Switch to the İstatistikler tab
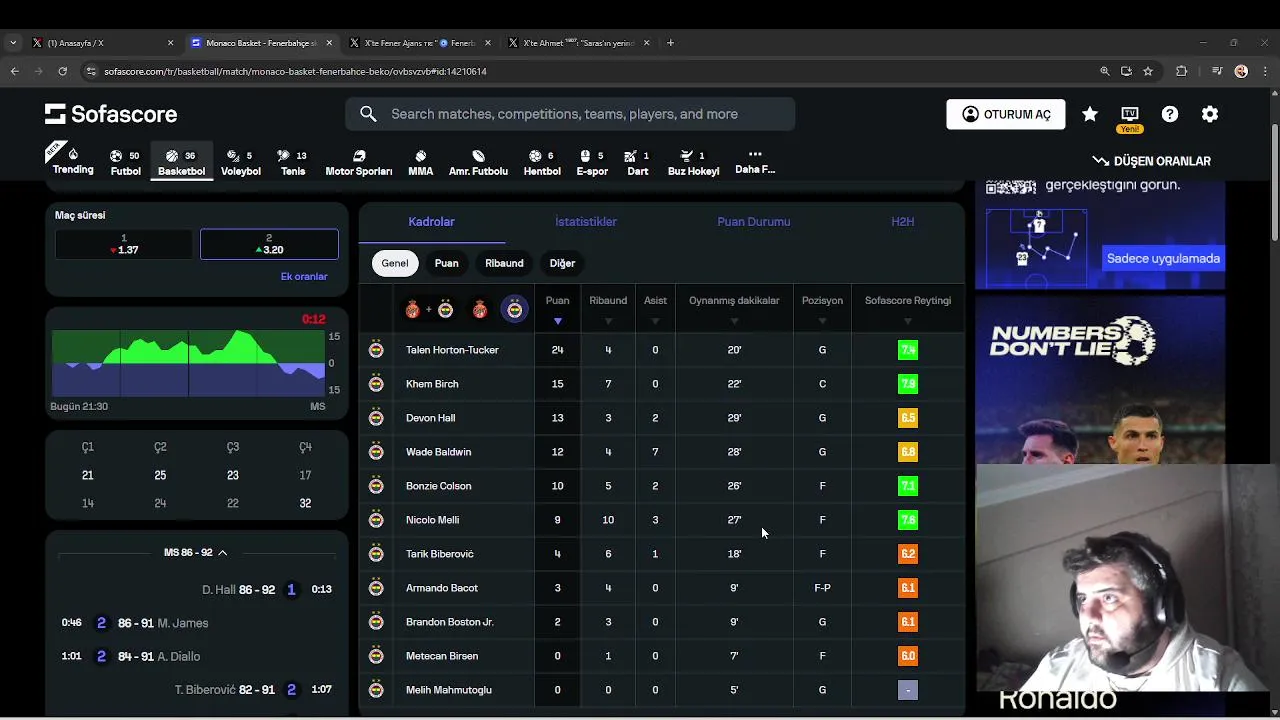 point(586,222)
